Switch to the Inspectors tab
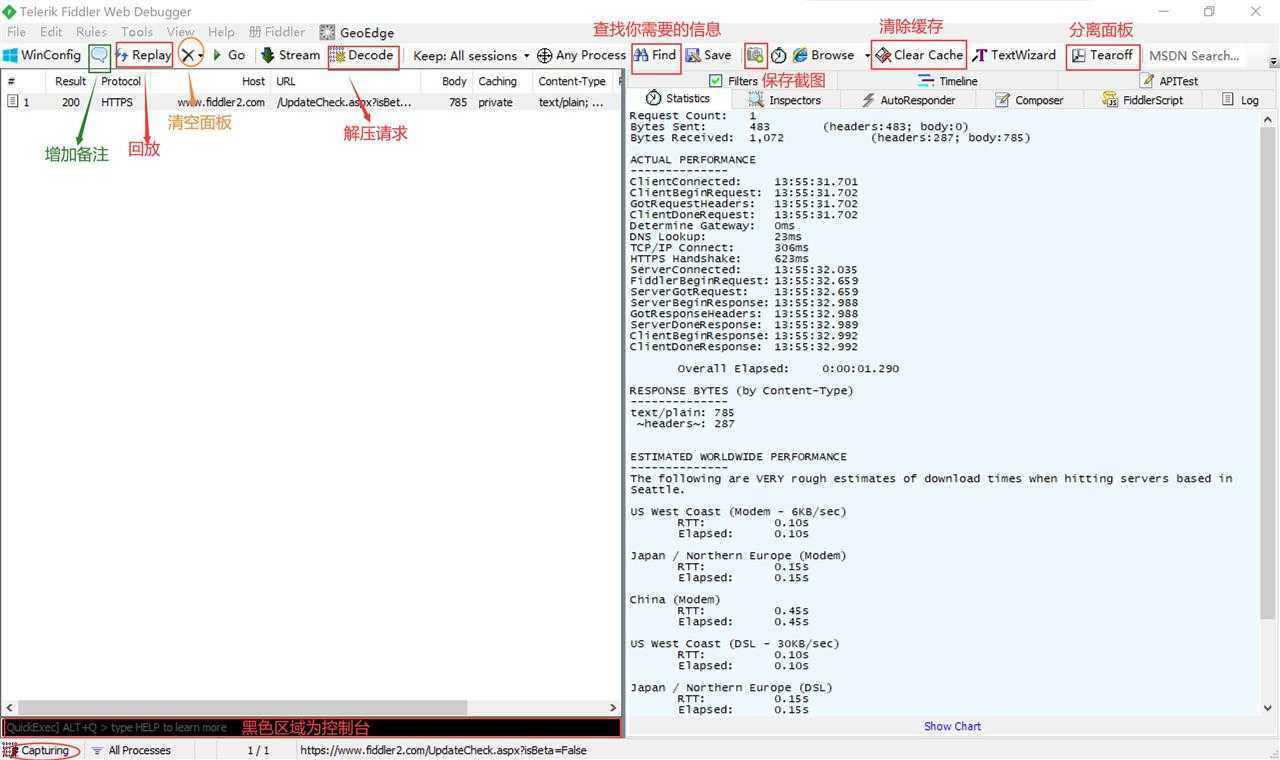 point(785,100)
